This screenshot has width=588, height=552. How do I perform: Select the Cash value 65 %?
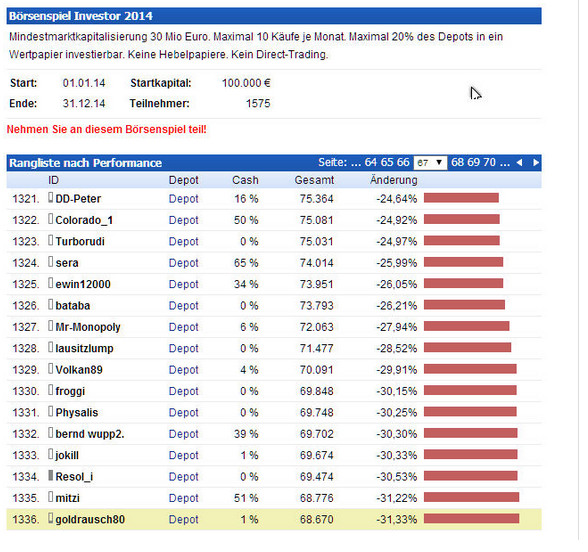pos(246,263)
